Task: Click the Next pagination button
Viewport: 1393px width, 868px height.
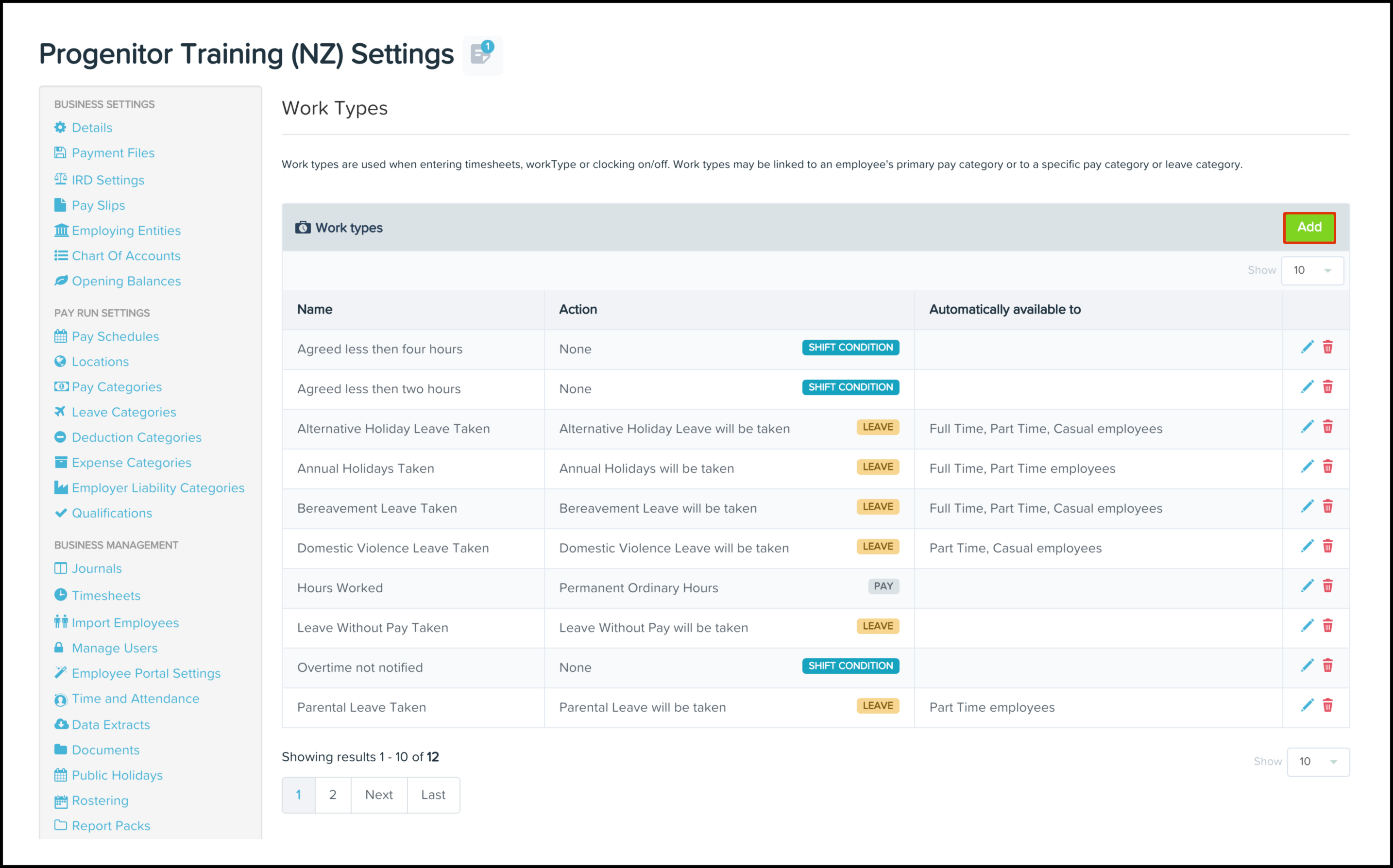Action: coord(378,795)
